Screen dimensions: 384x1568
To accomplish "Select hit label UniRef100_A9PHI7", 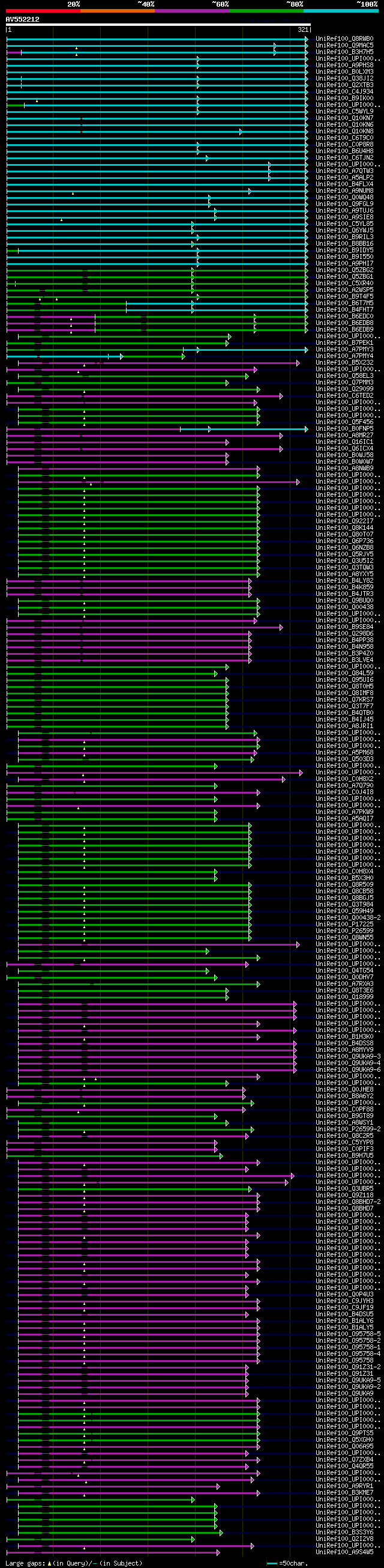I will (344, 264).
